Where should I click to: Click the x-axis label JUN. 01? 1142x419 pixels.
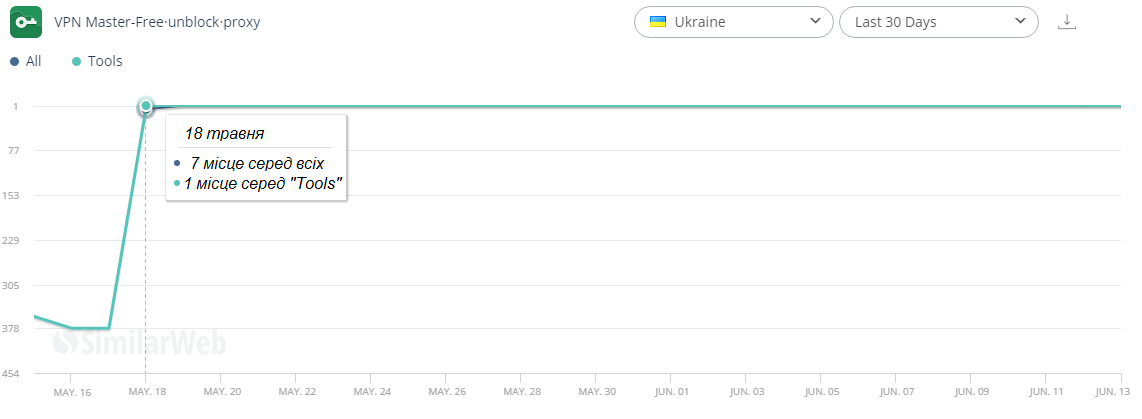(671, 392)
